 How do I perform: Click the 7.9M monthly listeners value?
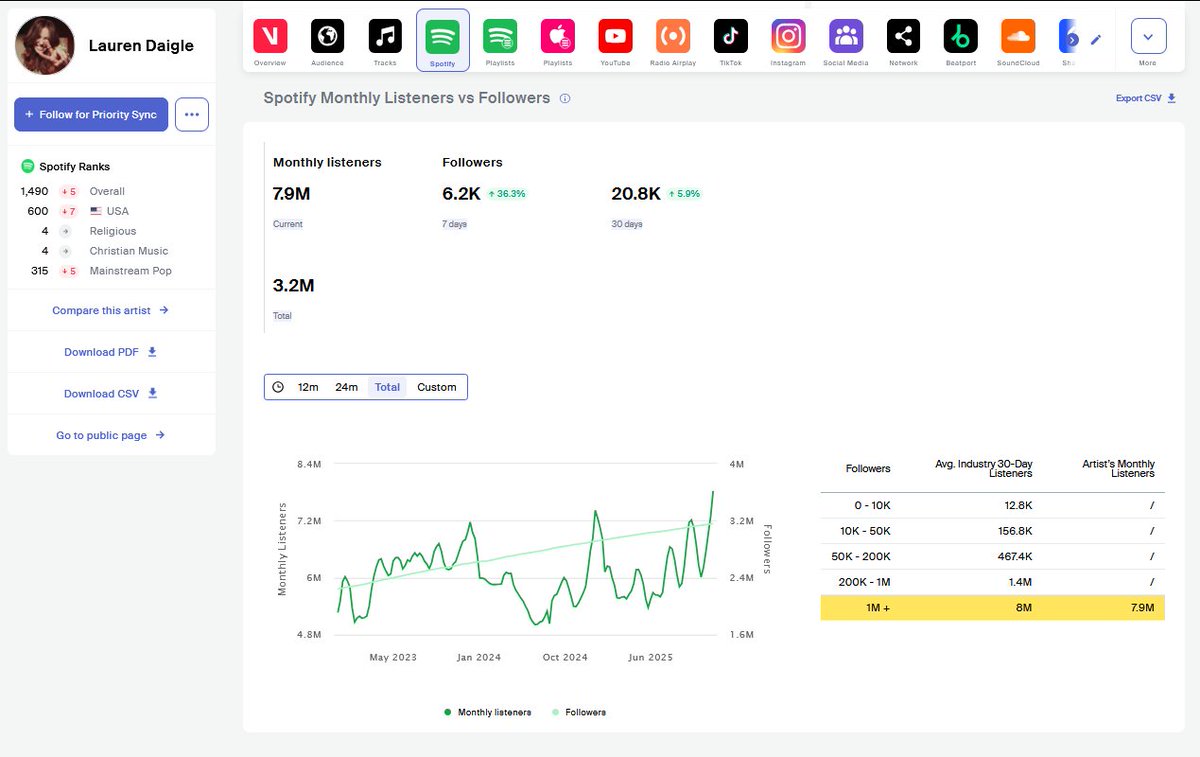[290, 194]
